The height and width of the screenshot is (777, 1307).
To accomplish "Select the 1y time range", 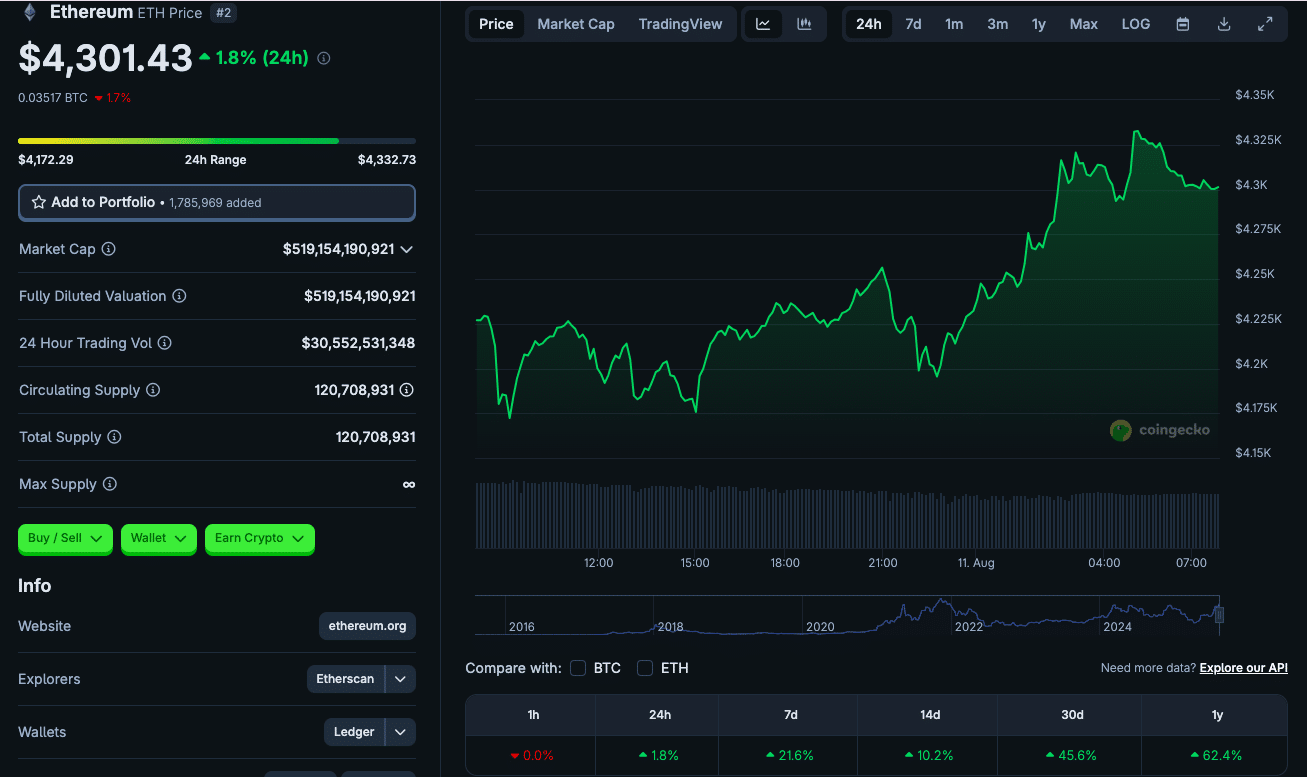I will click(x=1039, y=24).
